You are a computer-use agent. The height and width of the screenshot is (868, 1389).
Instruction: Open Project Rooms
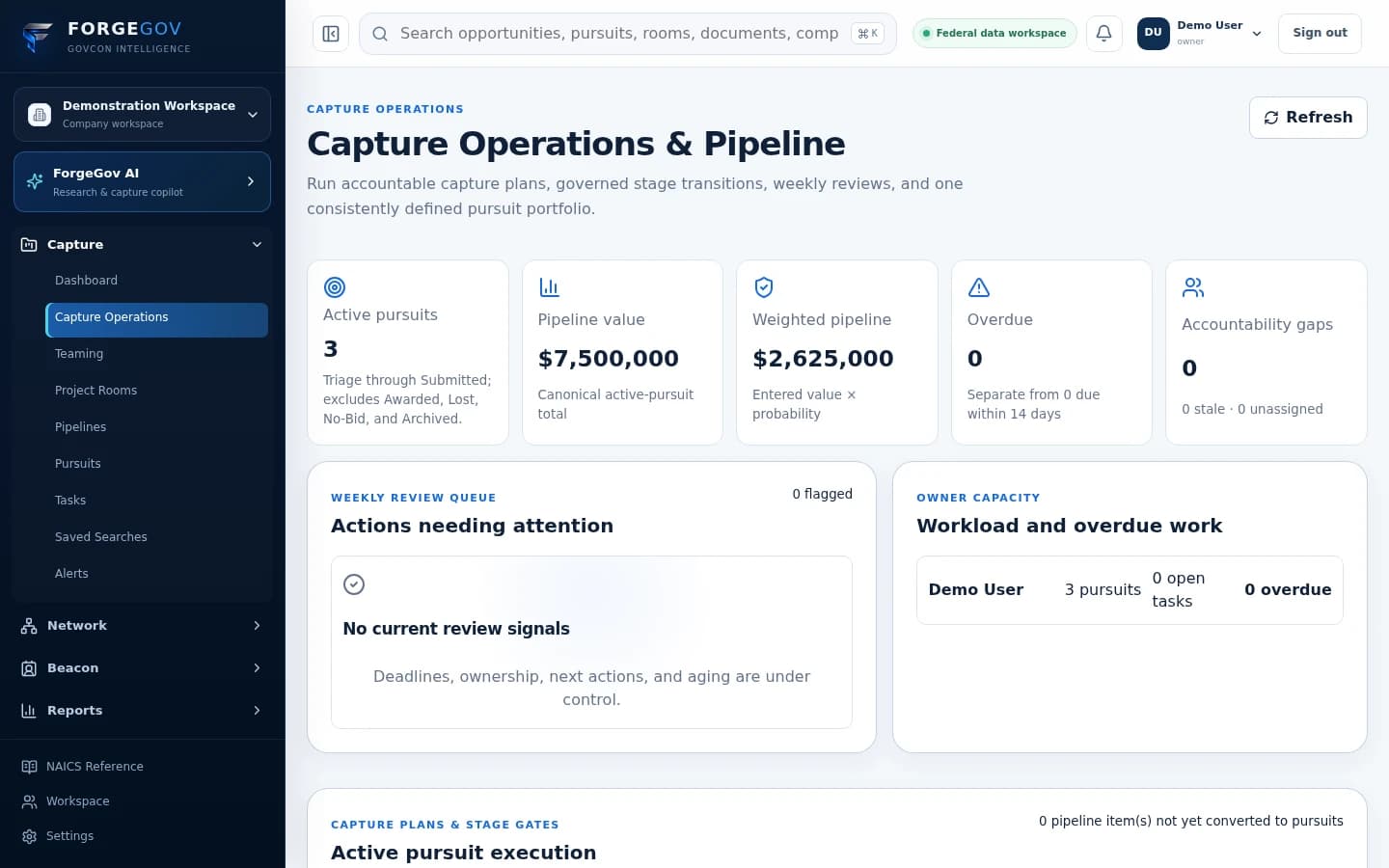click(x=156, y=391)
